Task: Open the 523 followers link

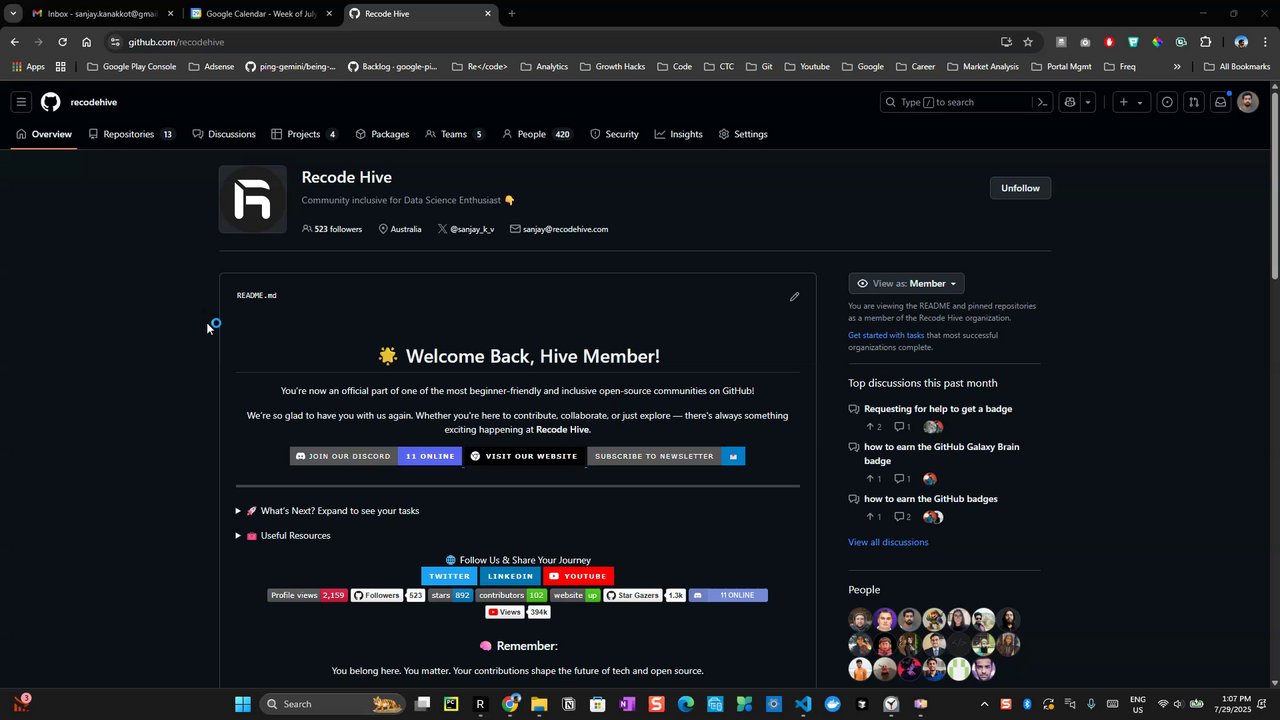Action: click(x=332, y=229)
